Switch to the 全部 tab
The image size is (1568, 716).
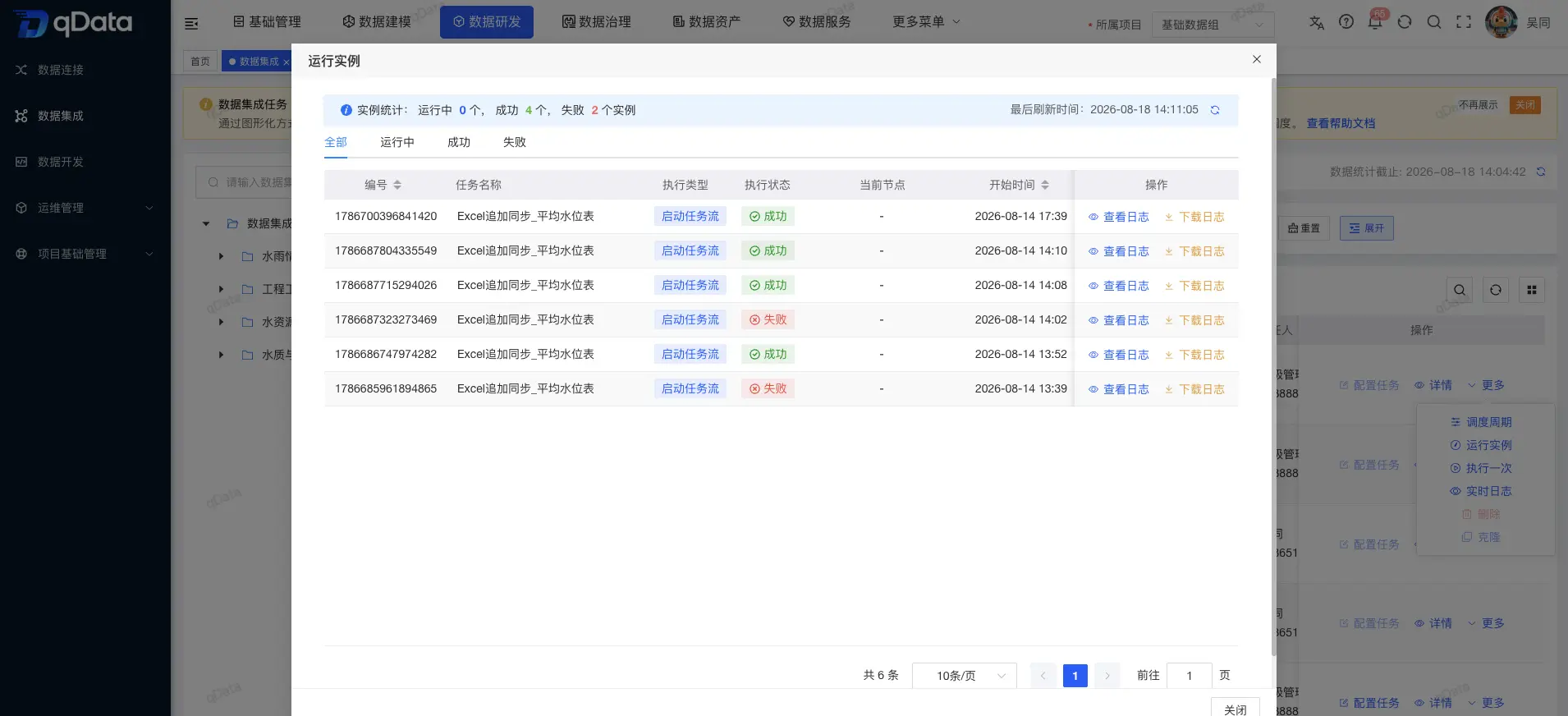coord(336,142)
